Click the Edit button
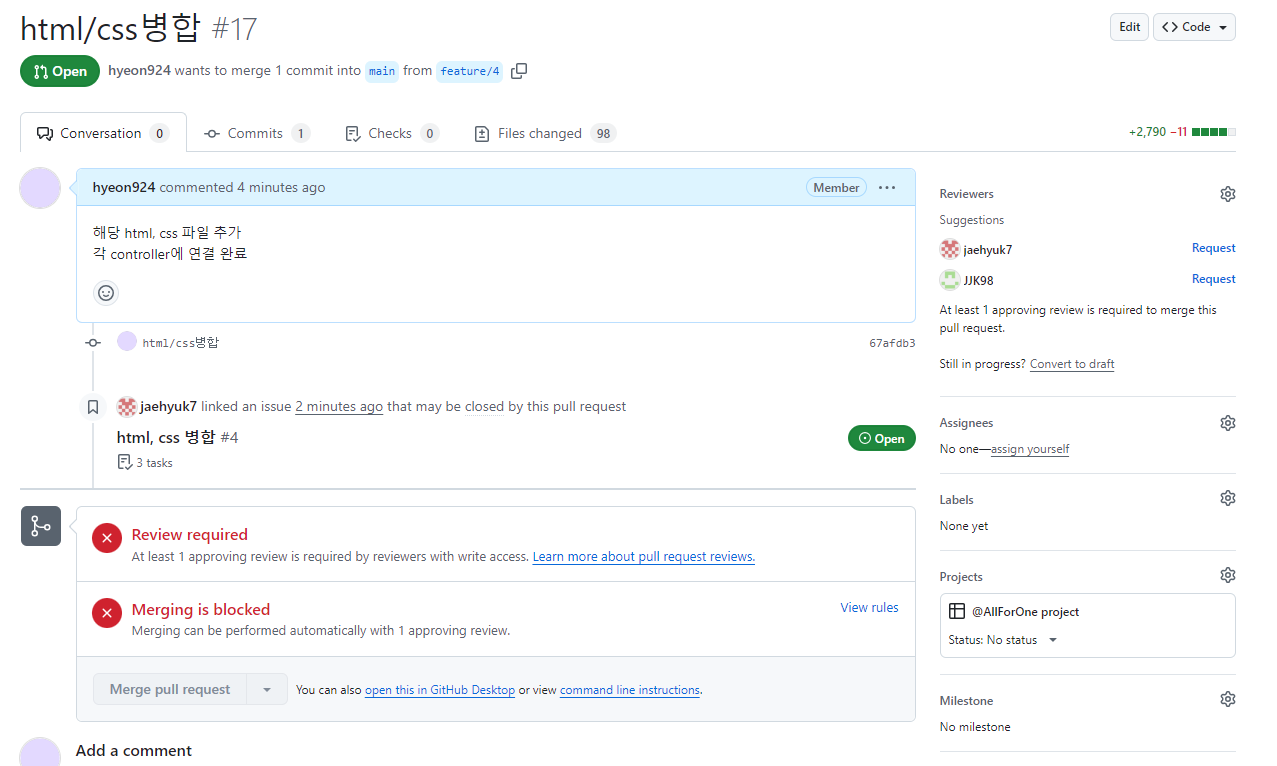Screen dimensions: 1277x766 click(1128, 27)
